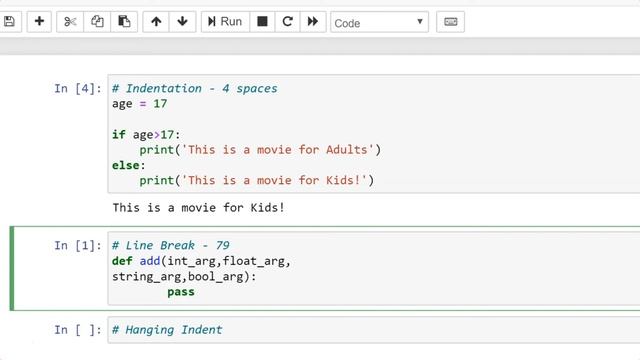The width and height of the screenshot is (640, 360).
Task: Click the output text 'This is a movie for Kids!'
Action: [198, 208]
